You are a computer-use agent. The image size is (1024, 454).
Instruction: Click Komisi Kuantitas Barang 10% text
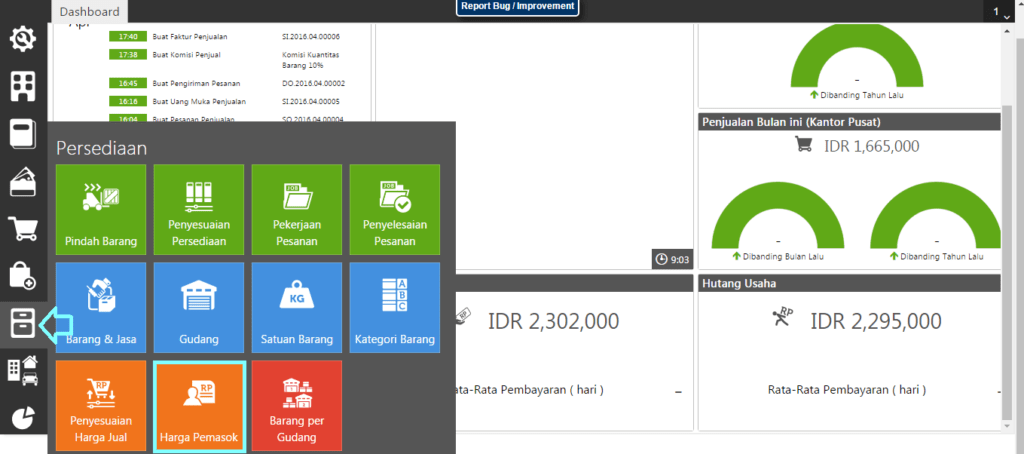click(310, 60)
